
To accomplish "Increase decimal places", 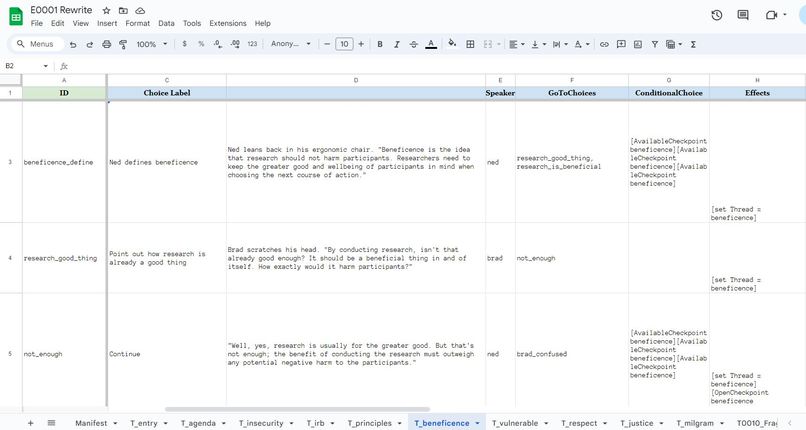I will (x=235, y=44).
